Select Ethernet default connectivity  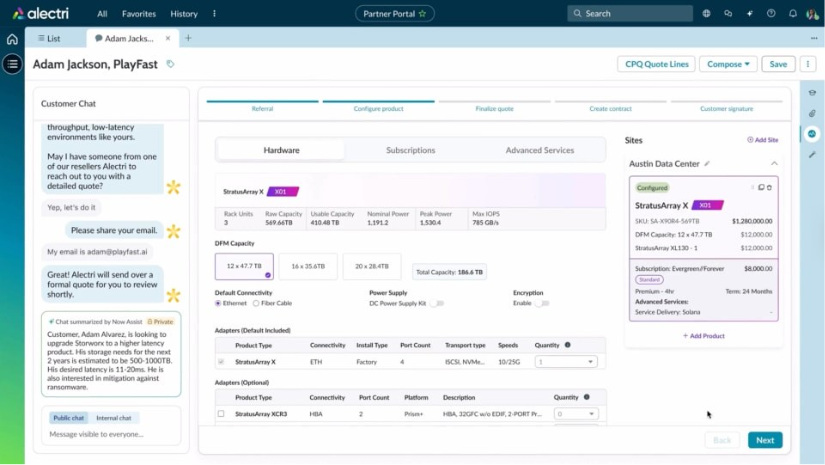coord(218,304)
